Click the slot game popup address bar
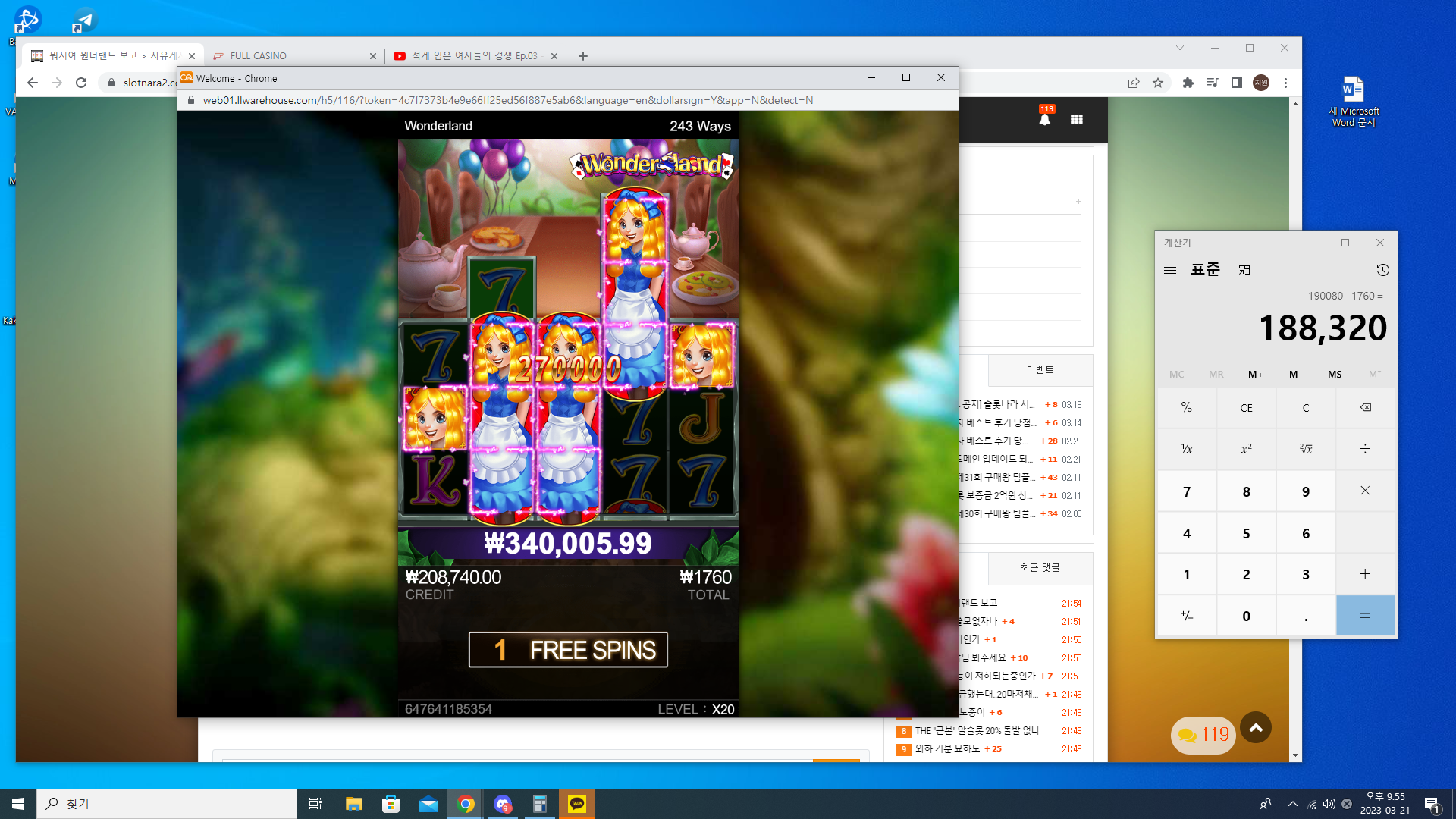1456x819 pixels. click(568, 100)
